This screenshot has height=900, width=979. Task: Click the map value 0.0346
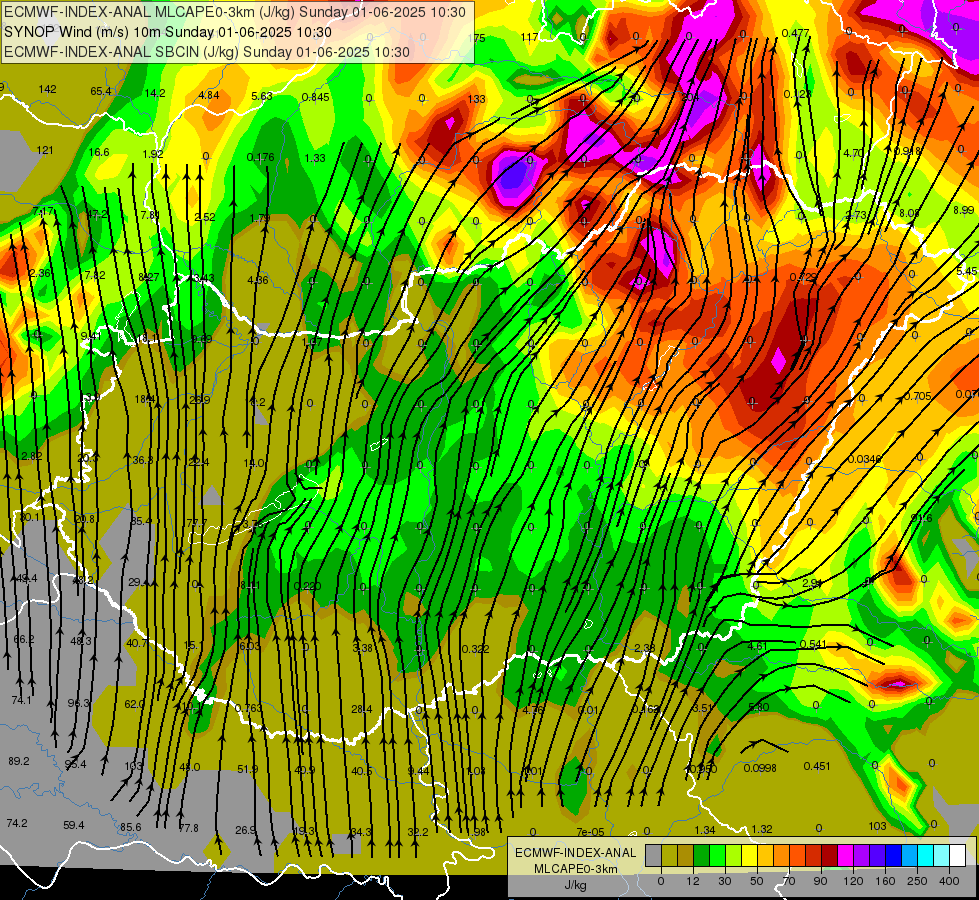tap(864, 459)
